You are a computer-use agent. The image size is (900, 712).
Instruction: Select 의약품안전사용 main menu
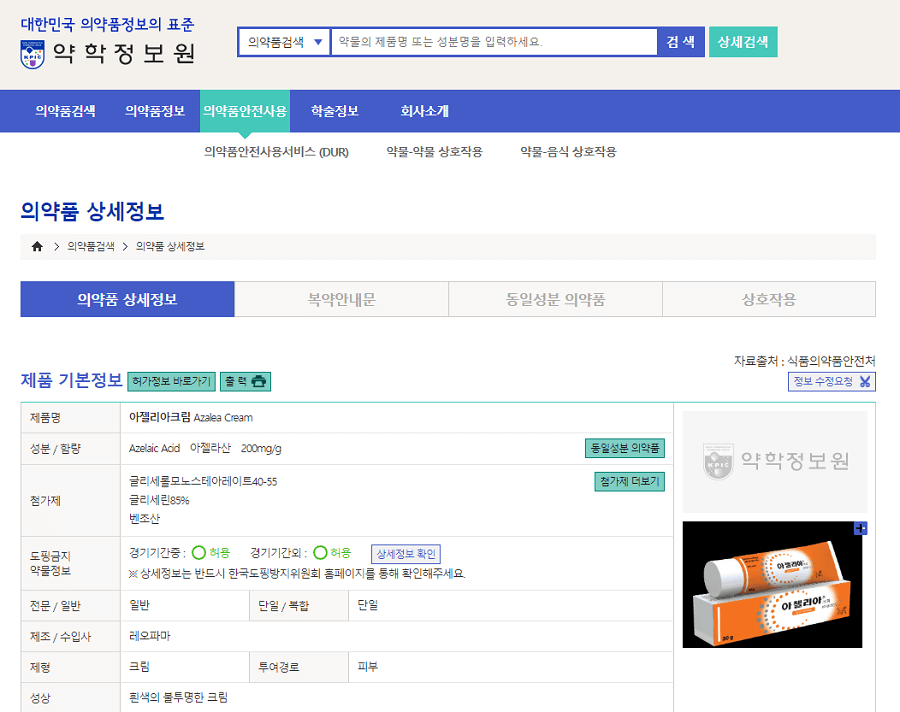pyautogui.click(x=245, y=111)
